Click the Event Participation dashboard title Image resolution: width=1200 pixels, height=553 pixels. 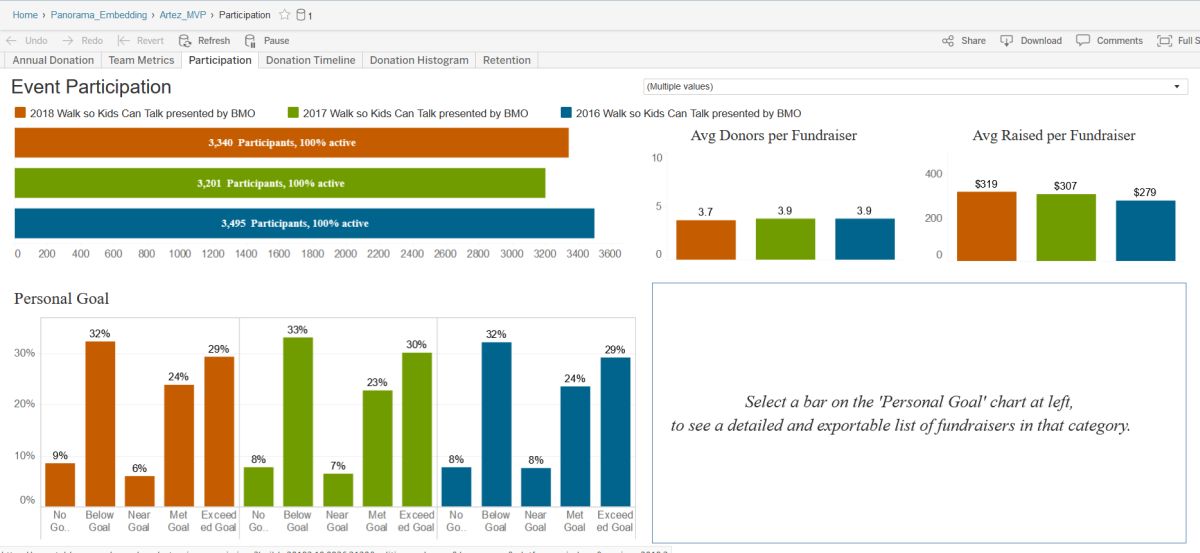pyautogui.click(x=91, y=87)
